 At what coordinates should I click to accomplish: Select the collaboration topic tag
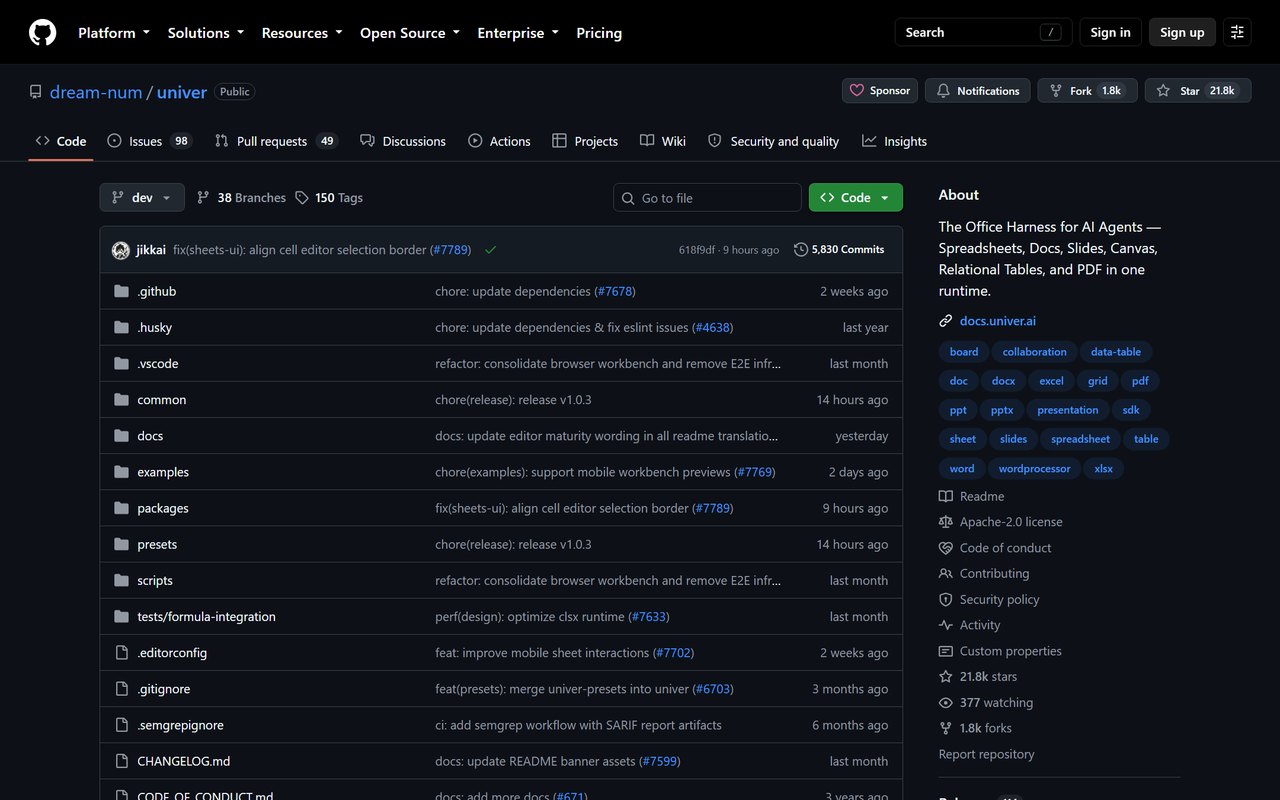point(1035,352)
